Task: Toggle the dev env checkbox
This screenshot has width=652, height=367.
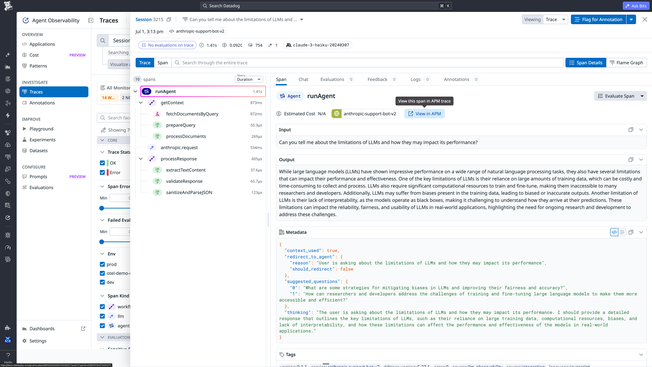Action: click(102, 282)
